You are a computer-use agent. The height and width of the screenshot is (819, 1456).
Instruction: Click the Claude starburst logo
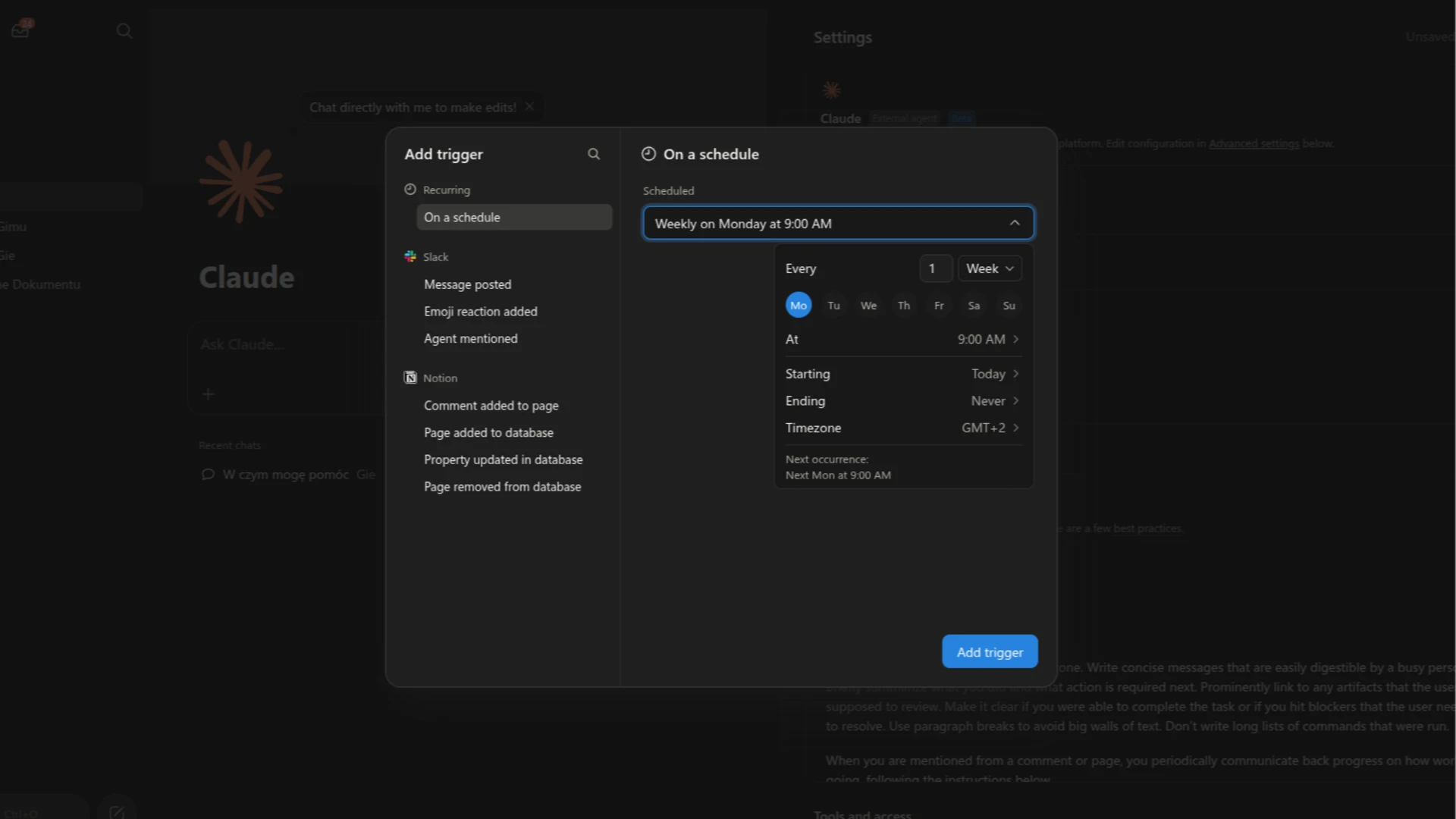[x=241, y=181]
